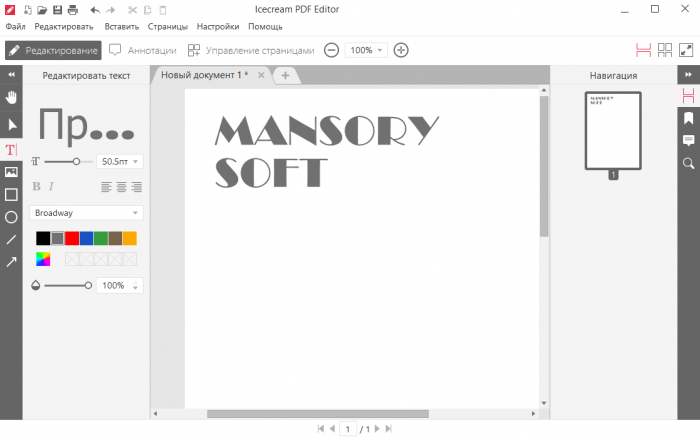This screenshot has width=700, height=438.
Task: Click the paste clipboard icon
Action: (163, 10)
